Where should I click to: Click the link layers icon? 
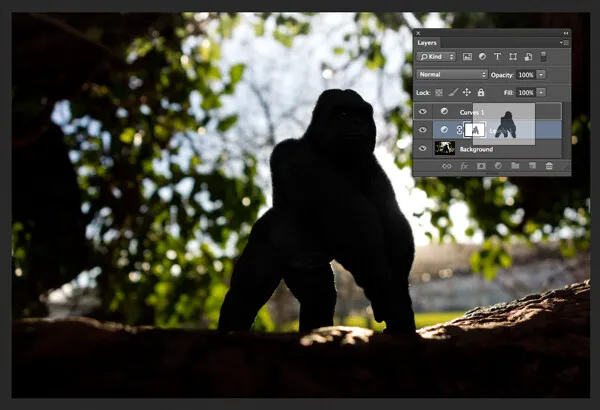[x=446, y=166]
